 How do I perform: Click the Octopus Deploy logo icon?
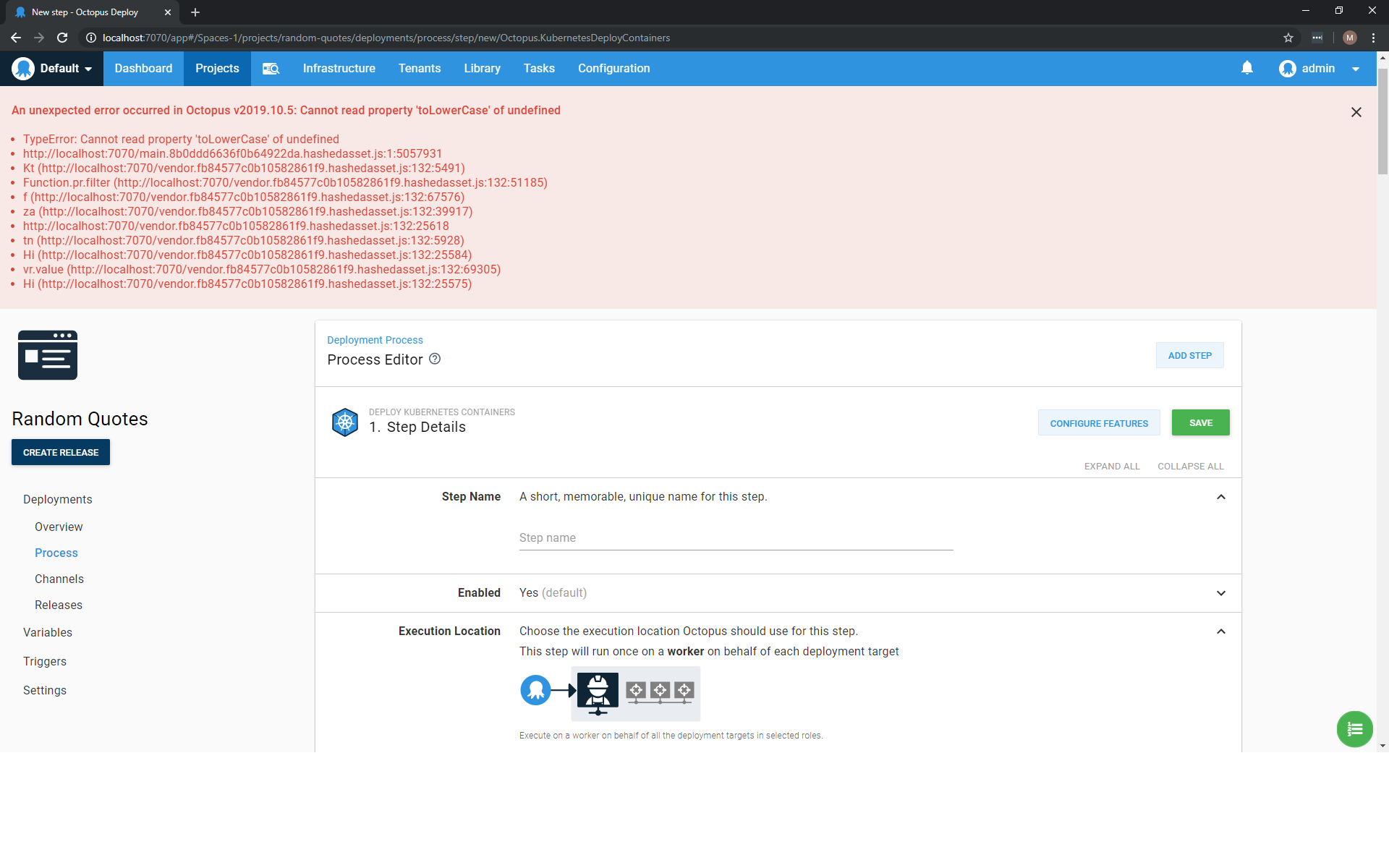coord(23,69)
